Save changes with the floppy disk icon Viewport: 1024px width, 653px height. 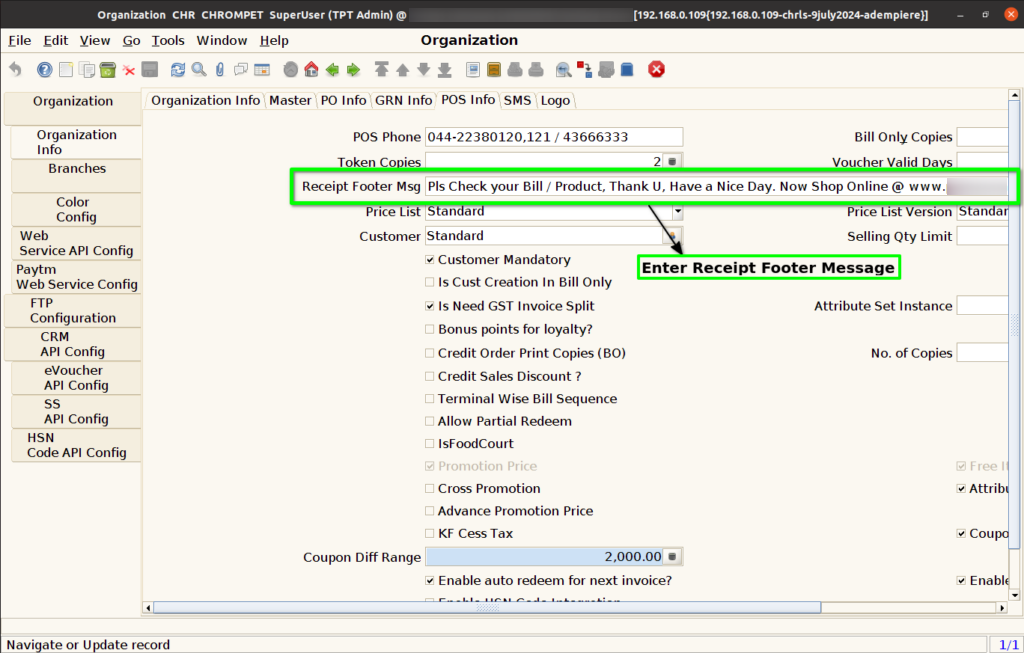coord(150,69)
